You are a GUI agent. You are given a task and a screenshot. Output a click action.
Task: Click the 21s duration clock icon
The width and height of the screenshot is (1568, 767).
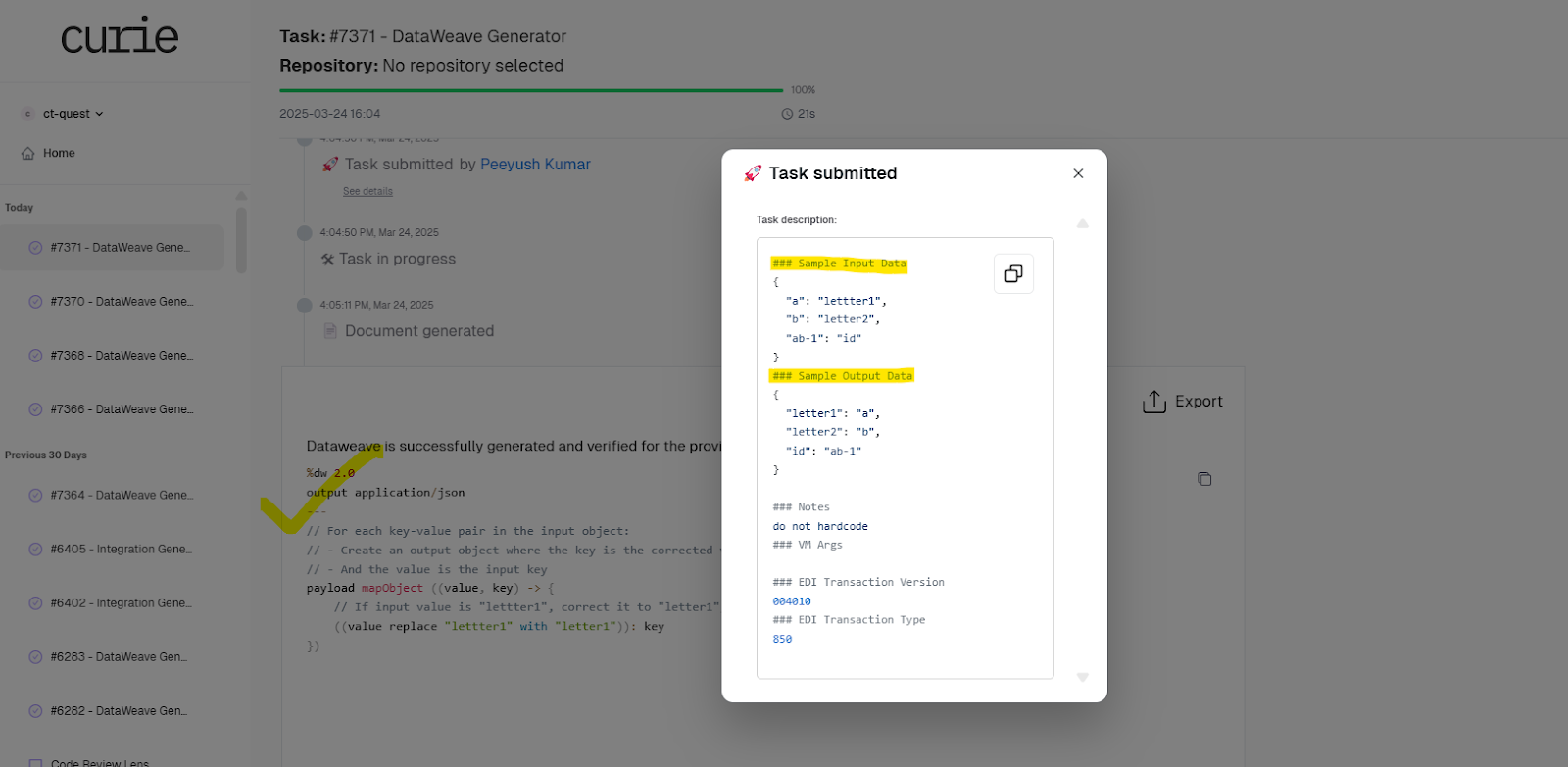(x=787, y=114)
